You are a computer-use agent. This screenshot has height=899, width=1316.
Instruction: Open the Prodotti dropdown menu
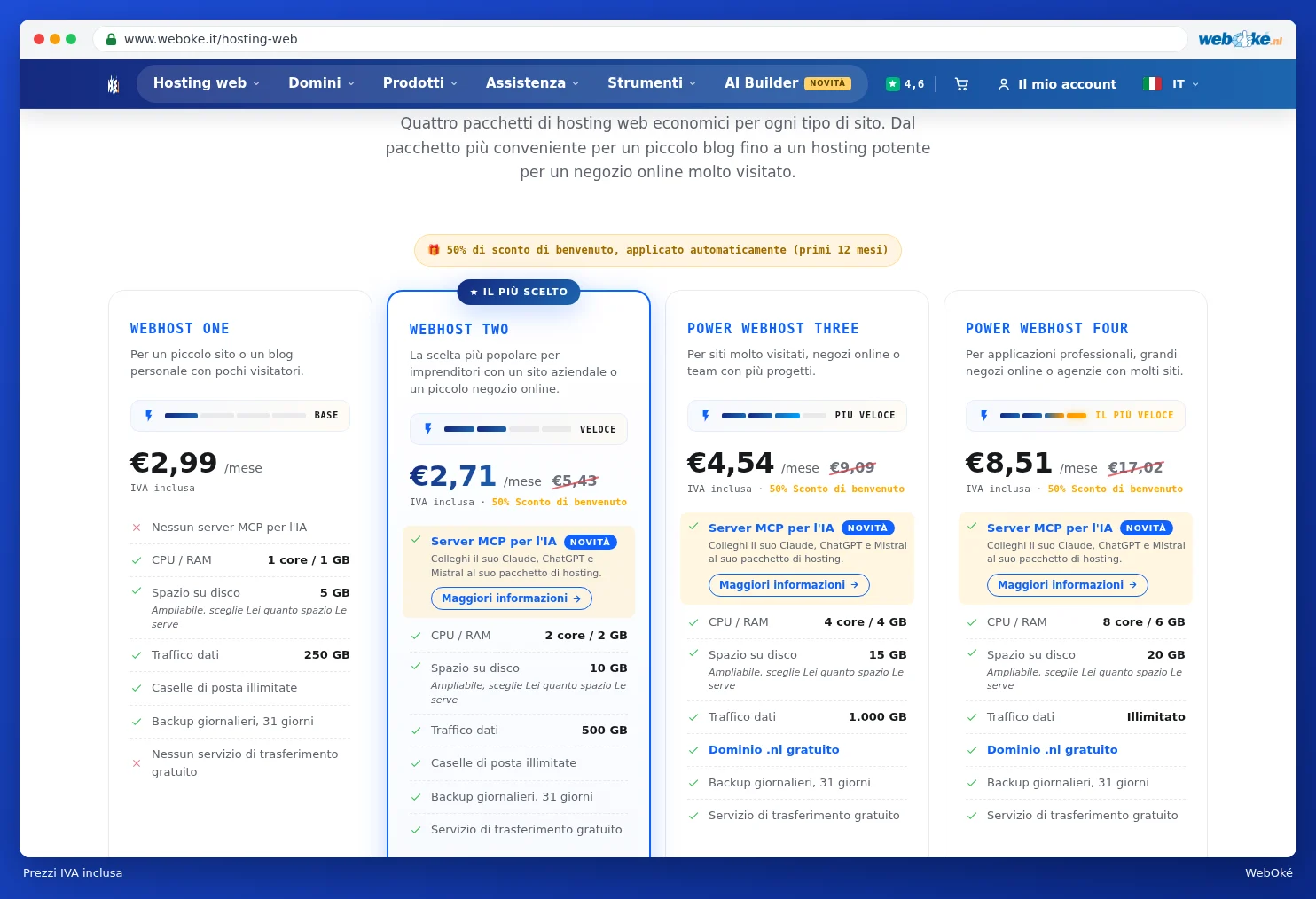[420, 83]
